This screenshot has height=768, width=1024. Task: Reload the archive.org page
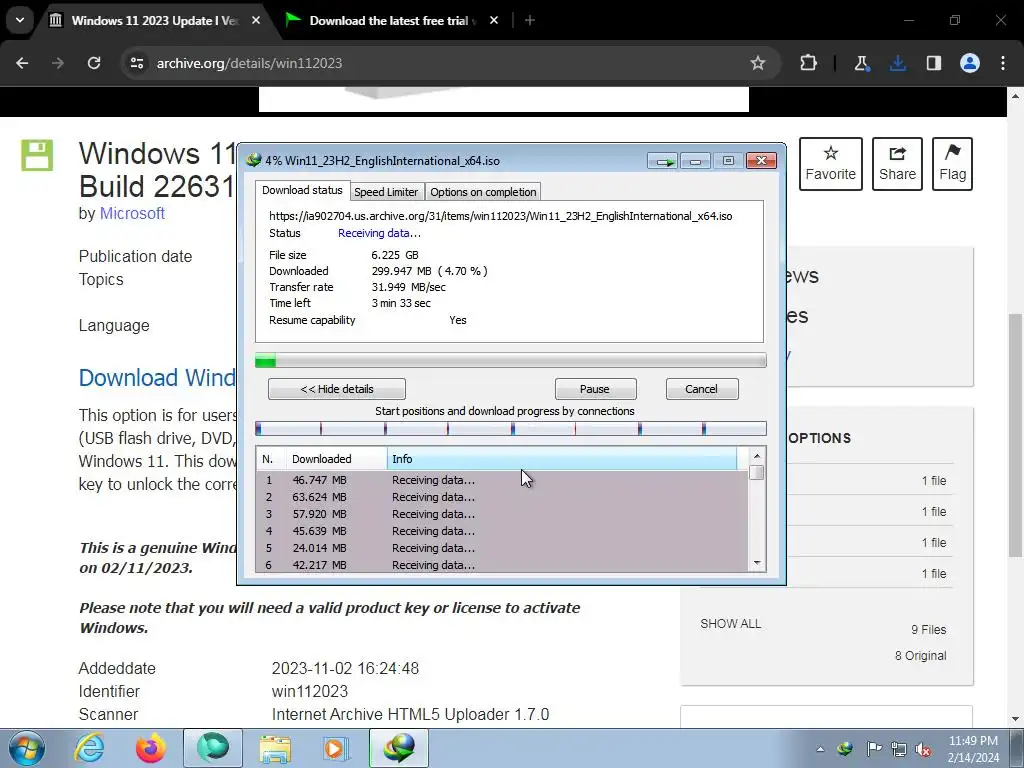tap(94, 63)
